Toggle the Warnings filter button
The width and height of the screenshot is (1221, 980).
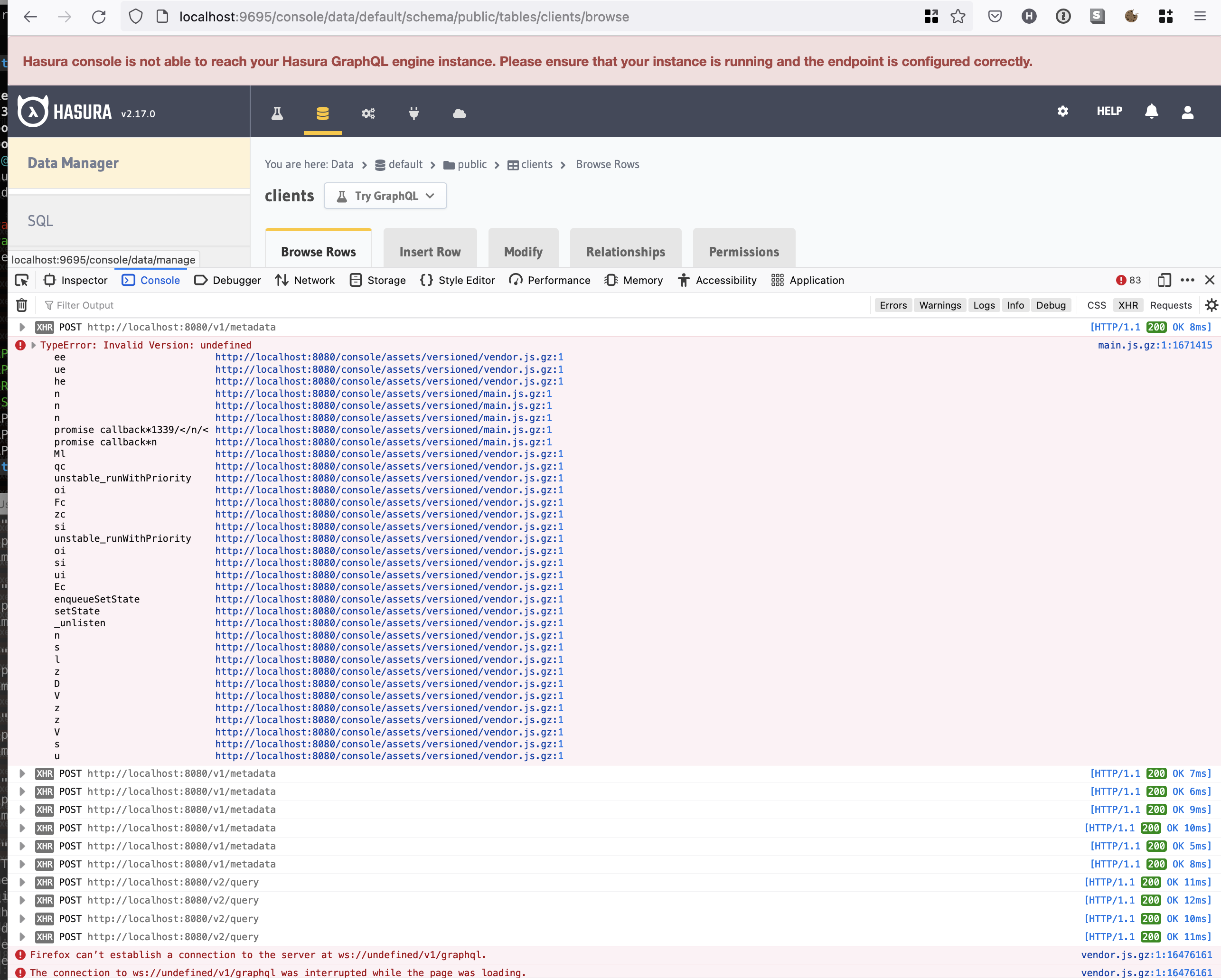939,305
